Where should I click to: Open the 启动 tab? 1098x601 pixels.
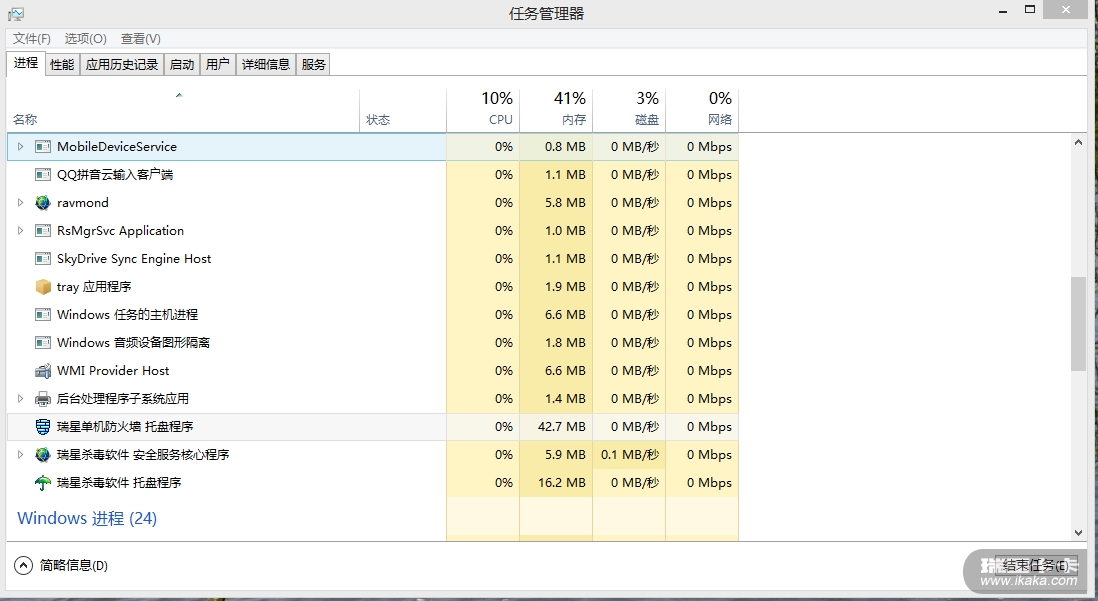pyautogui.click(x=182, y=65)
